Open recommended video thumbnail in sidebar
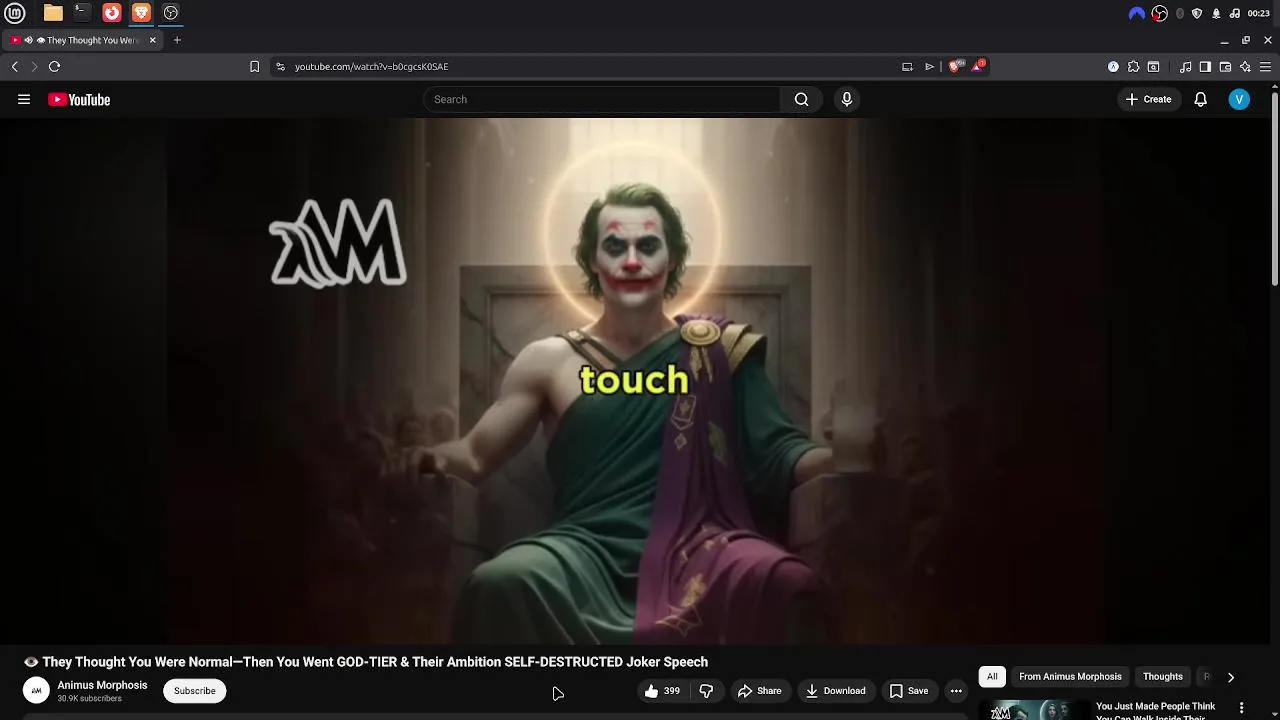The height and width of the screenshot is (720, 1280). tap(1034, 710)
